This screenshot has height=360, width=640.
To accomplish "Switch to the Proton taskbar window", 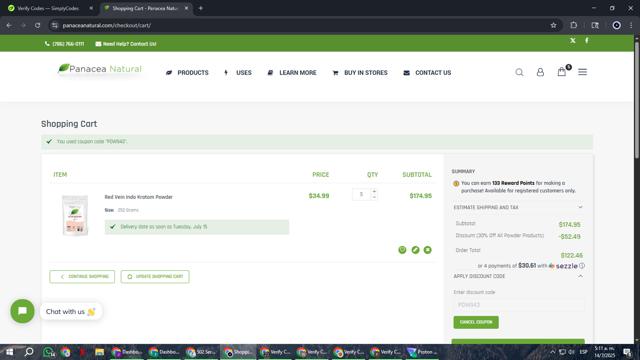I will coord(423,352).
